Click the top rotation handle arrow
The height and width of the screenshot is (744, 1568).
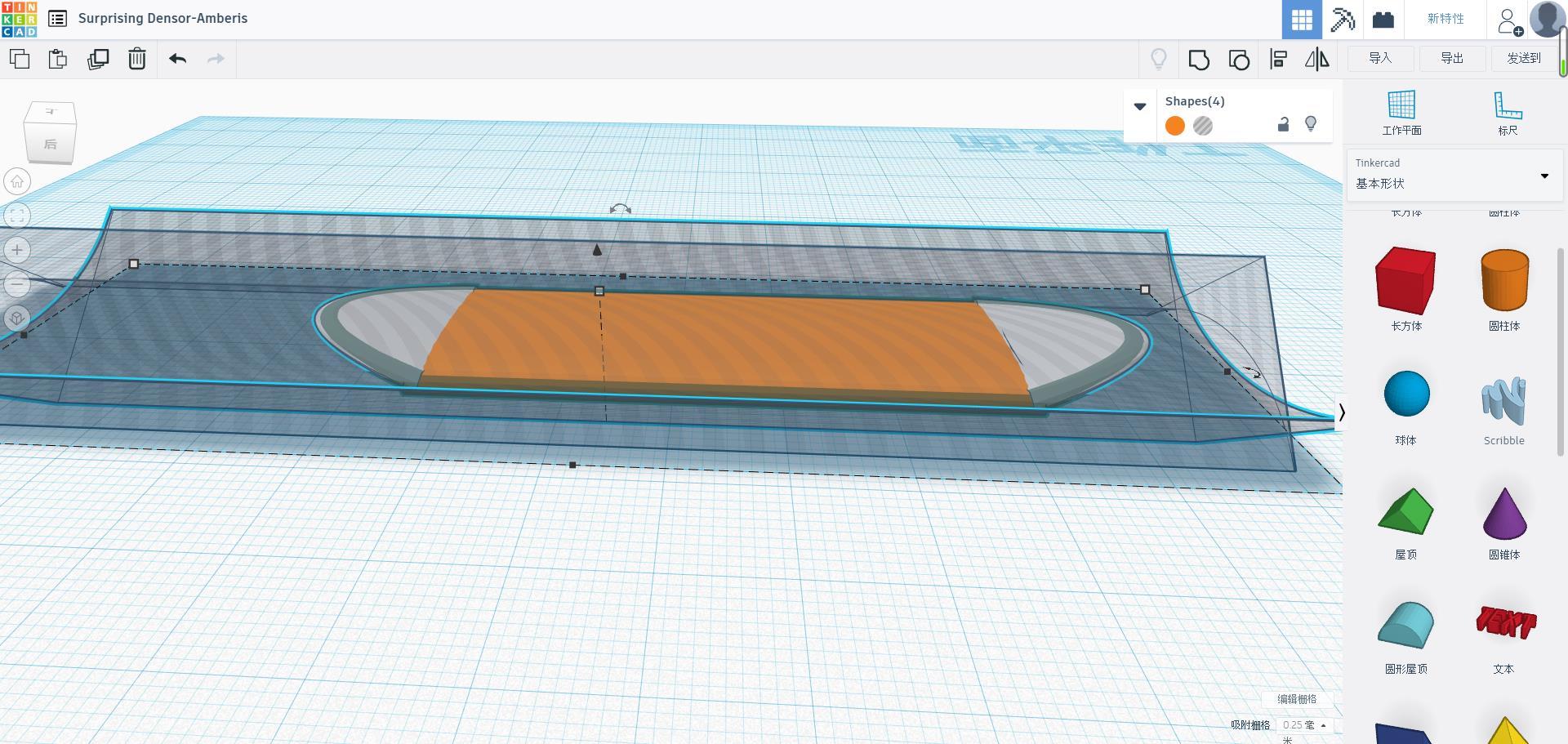(621, 210)
